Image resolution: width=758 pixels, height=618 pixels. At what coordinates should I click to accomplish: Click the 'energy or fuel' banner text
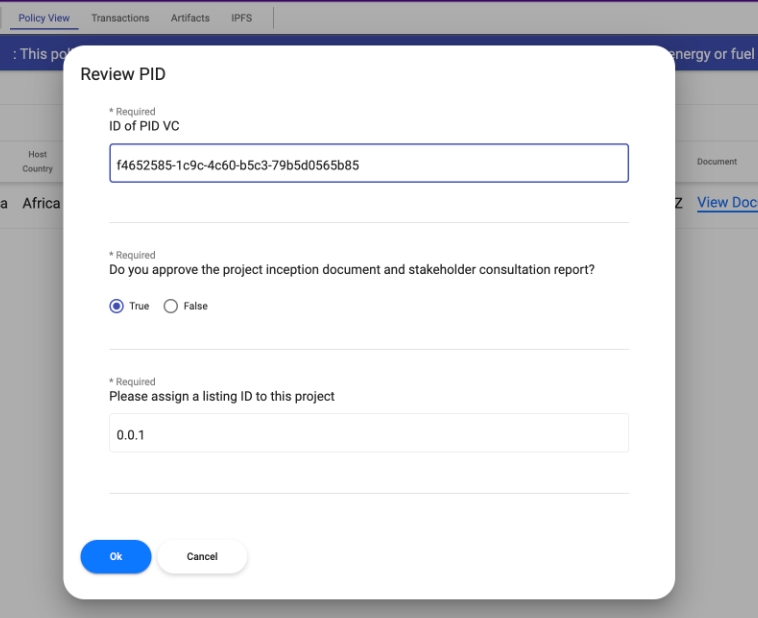[713, 54]
